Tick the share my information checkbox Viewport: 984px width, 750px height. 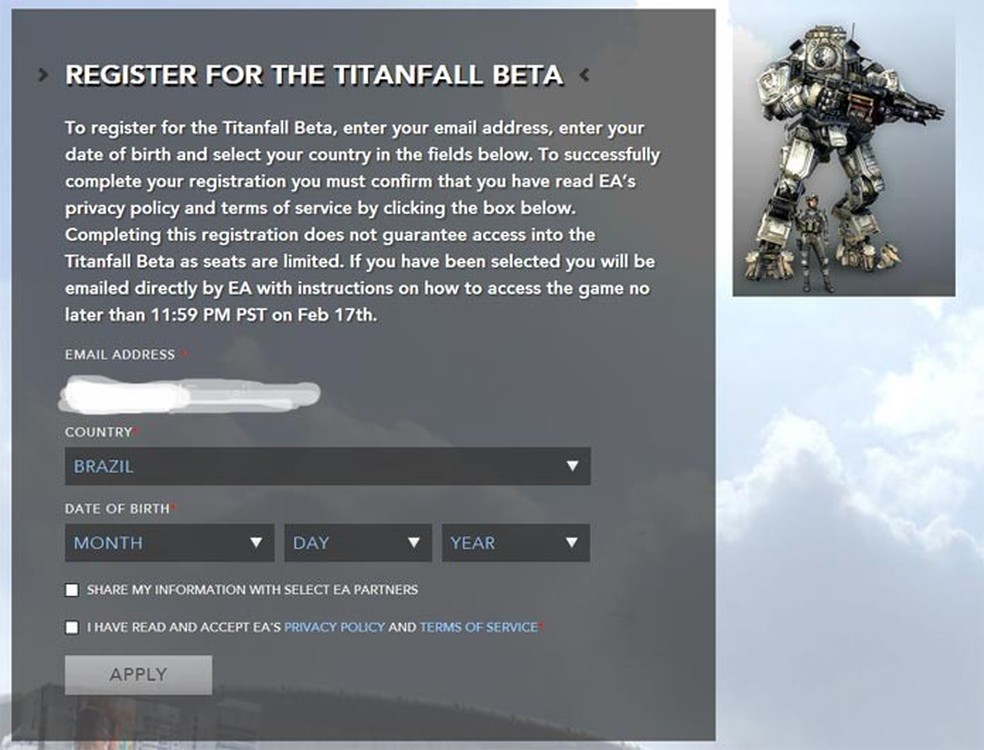(x=72, y=590)
